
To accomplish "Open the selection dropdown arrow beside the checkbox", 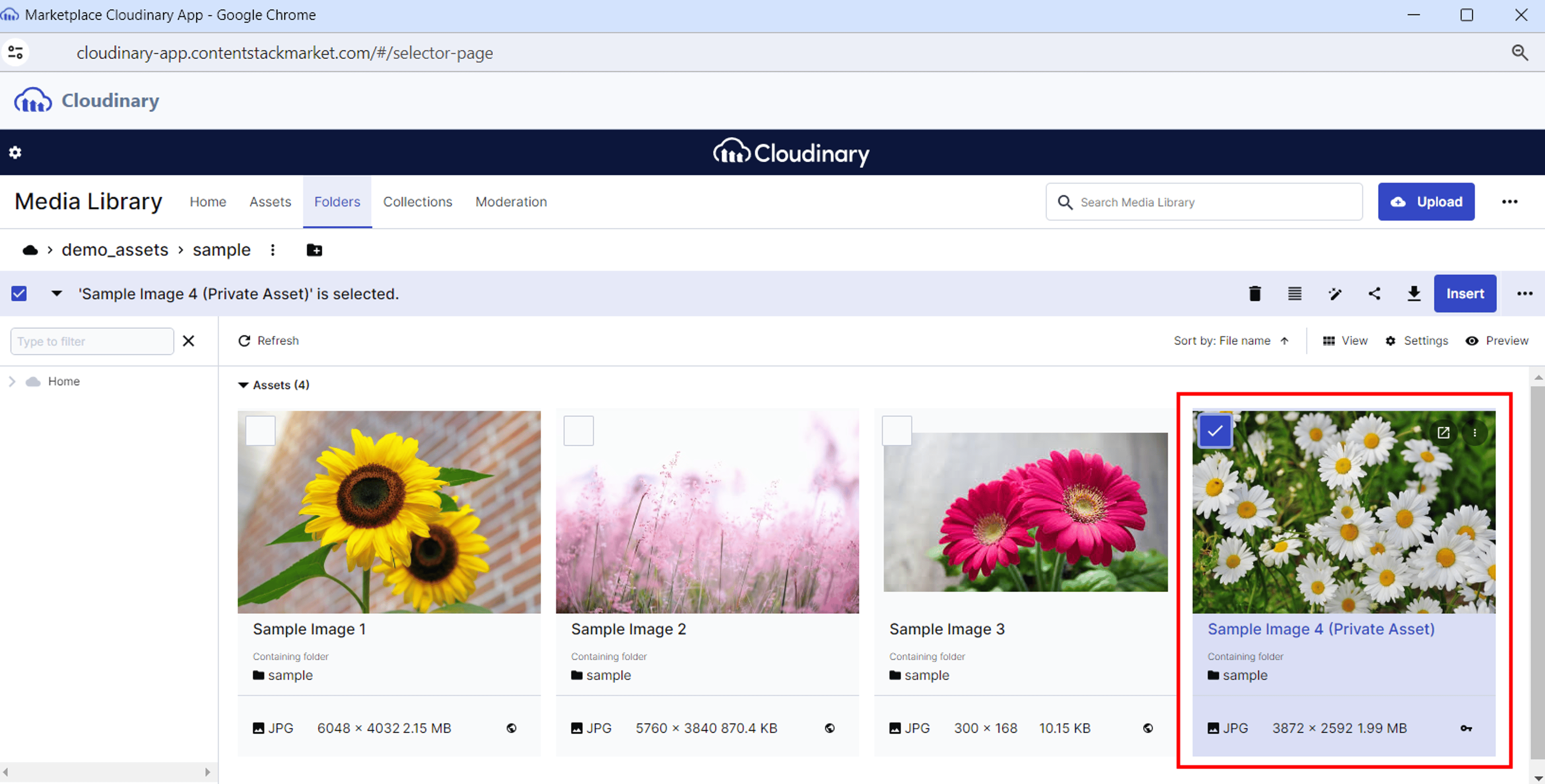I will tap(56, 293).
